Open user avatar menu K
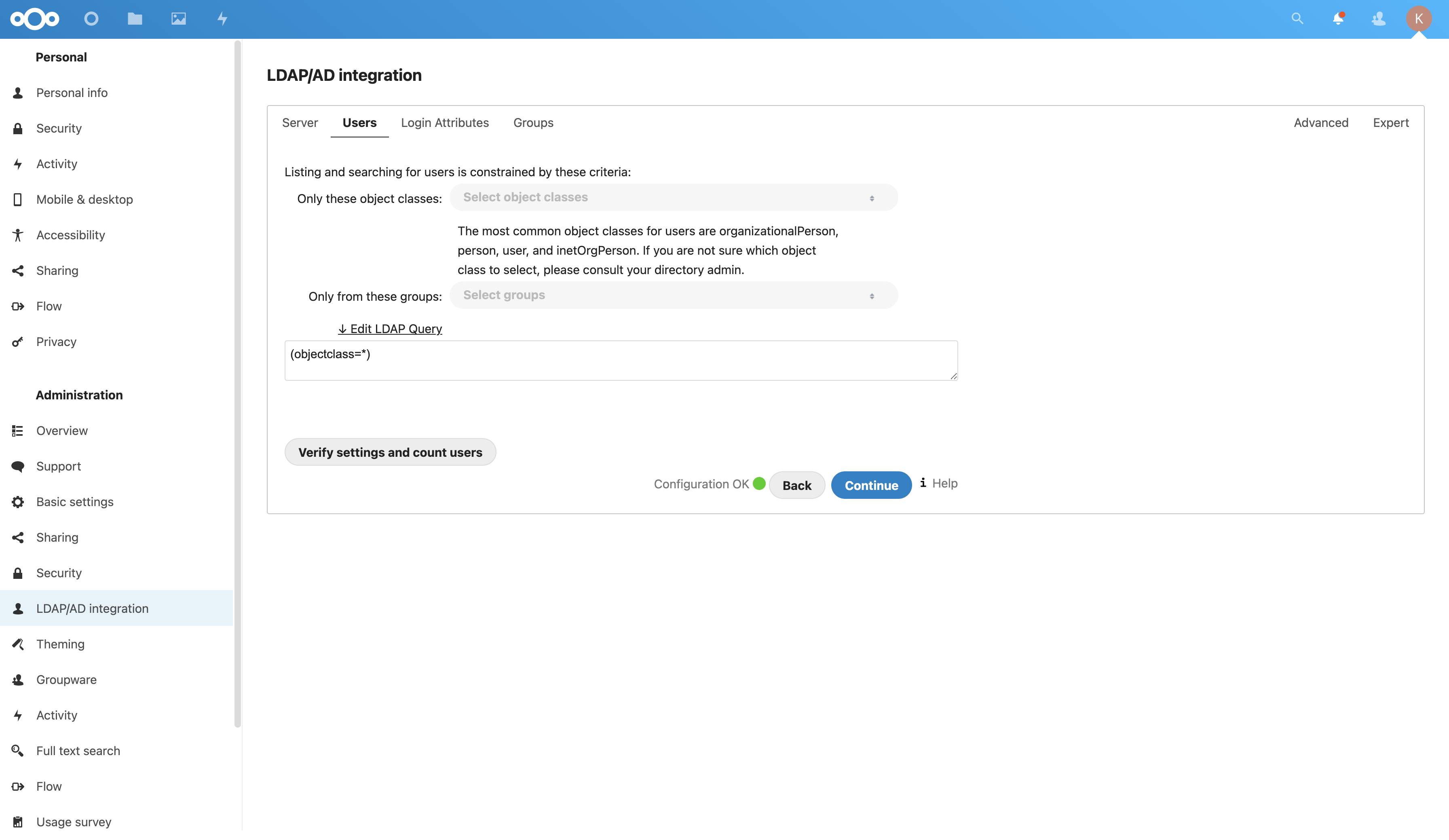The height and width of the screenshot is (840, 1449). [1418, 19]
